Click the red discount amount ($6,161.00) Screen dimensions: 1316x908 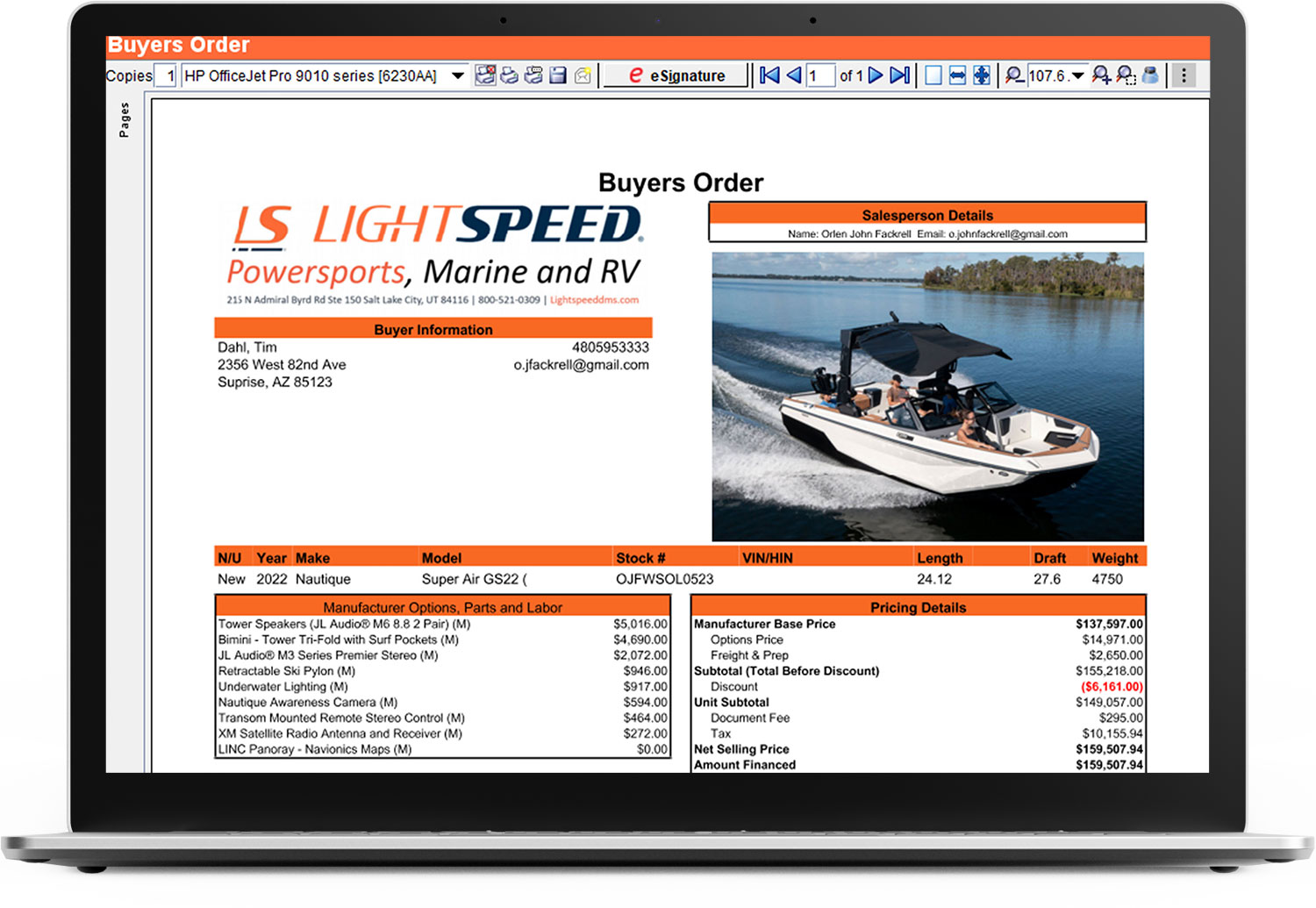click(x=1112, y=687)
